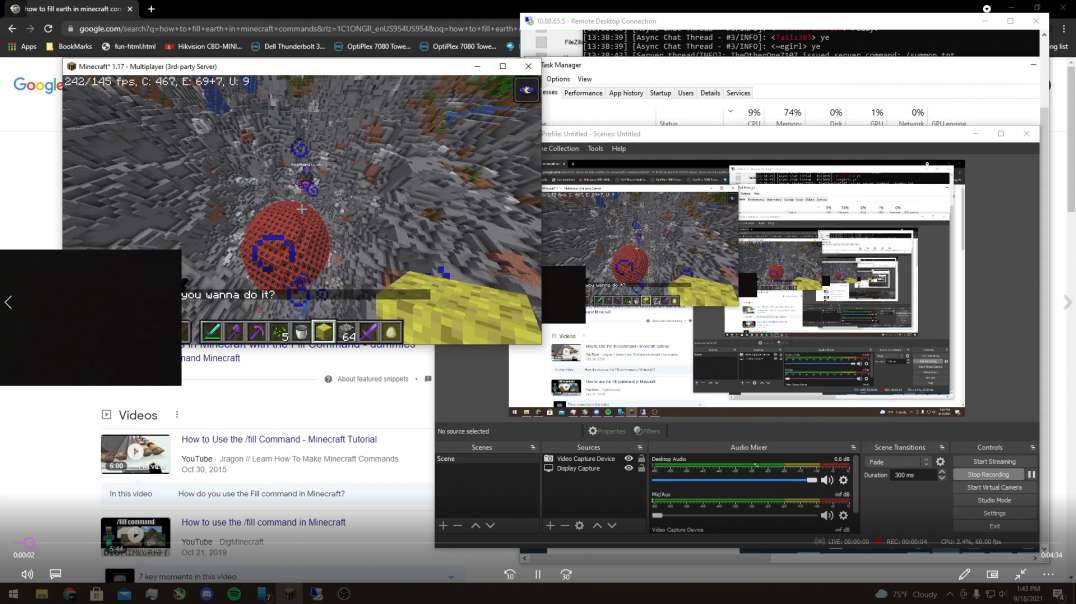The width and height of the screenshot is (1076, 604).
Task: Open Sources panel dock menu icon
Action: [x=640, y=448]
